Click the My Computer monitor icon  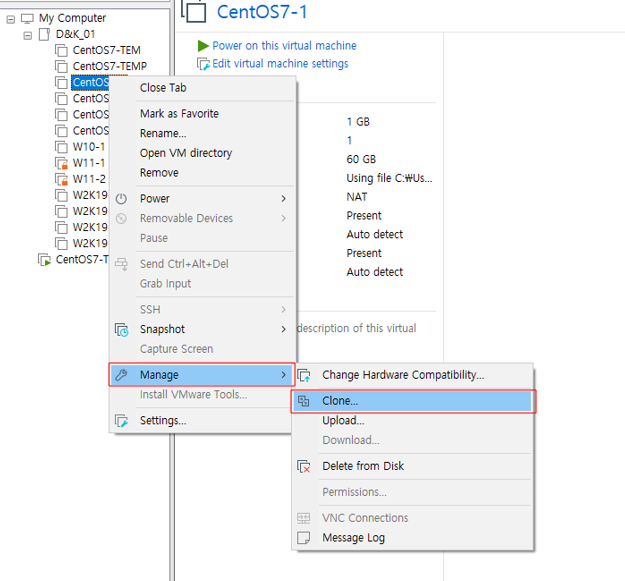click(x=27, y=18)
